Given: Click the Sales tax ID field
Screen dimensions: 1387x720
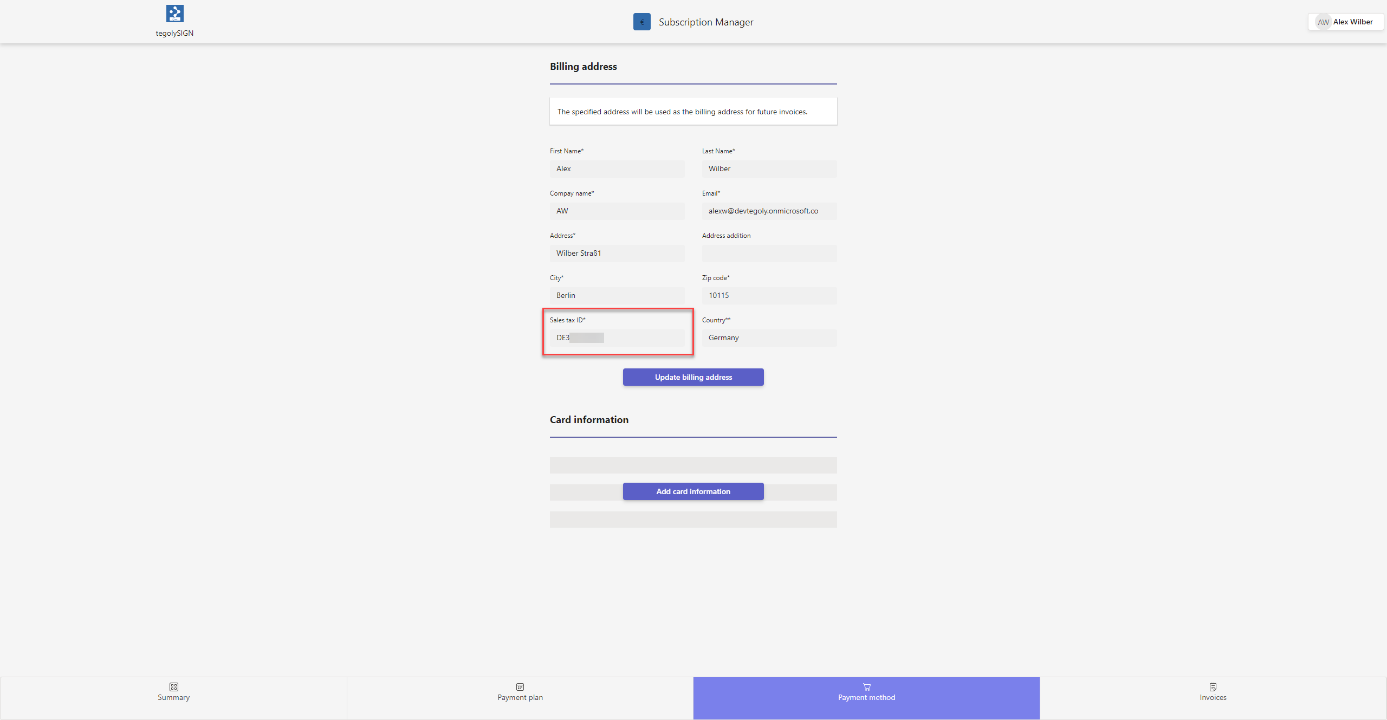Looking at the screenshot, I should pos(617,338).
